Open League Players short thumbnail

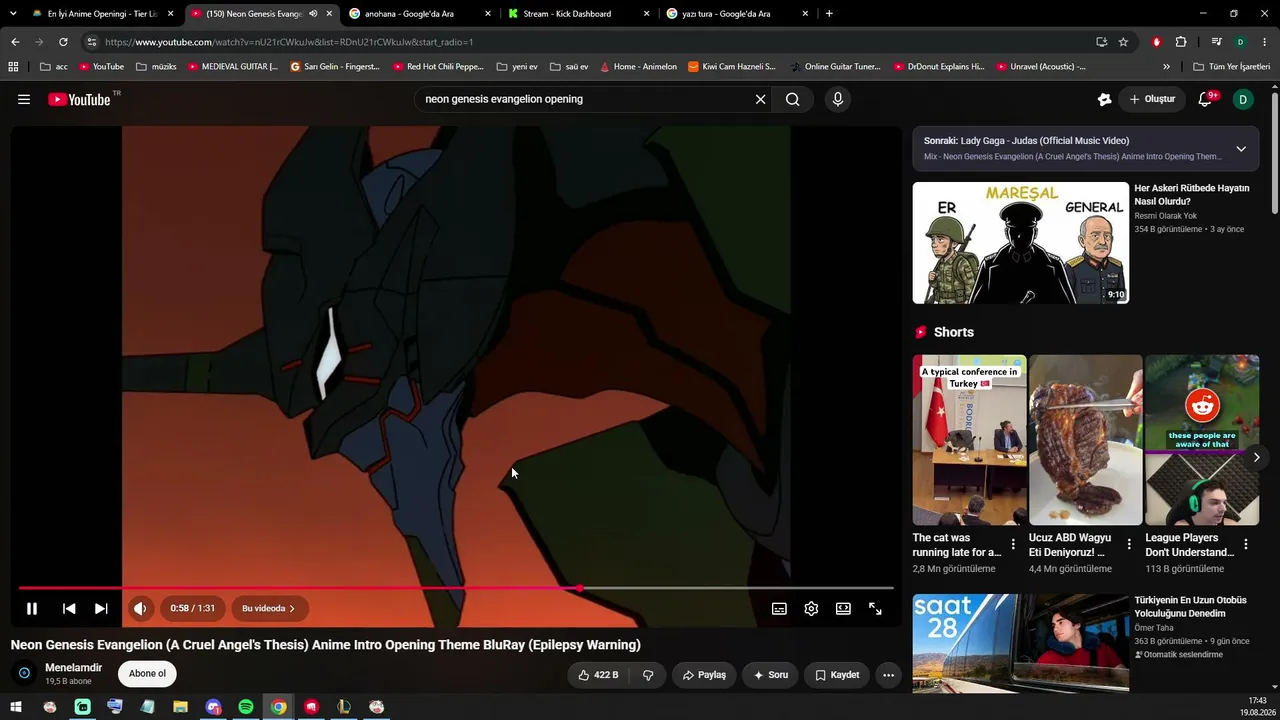(1202, 440)
